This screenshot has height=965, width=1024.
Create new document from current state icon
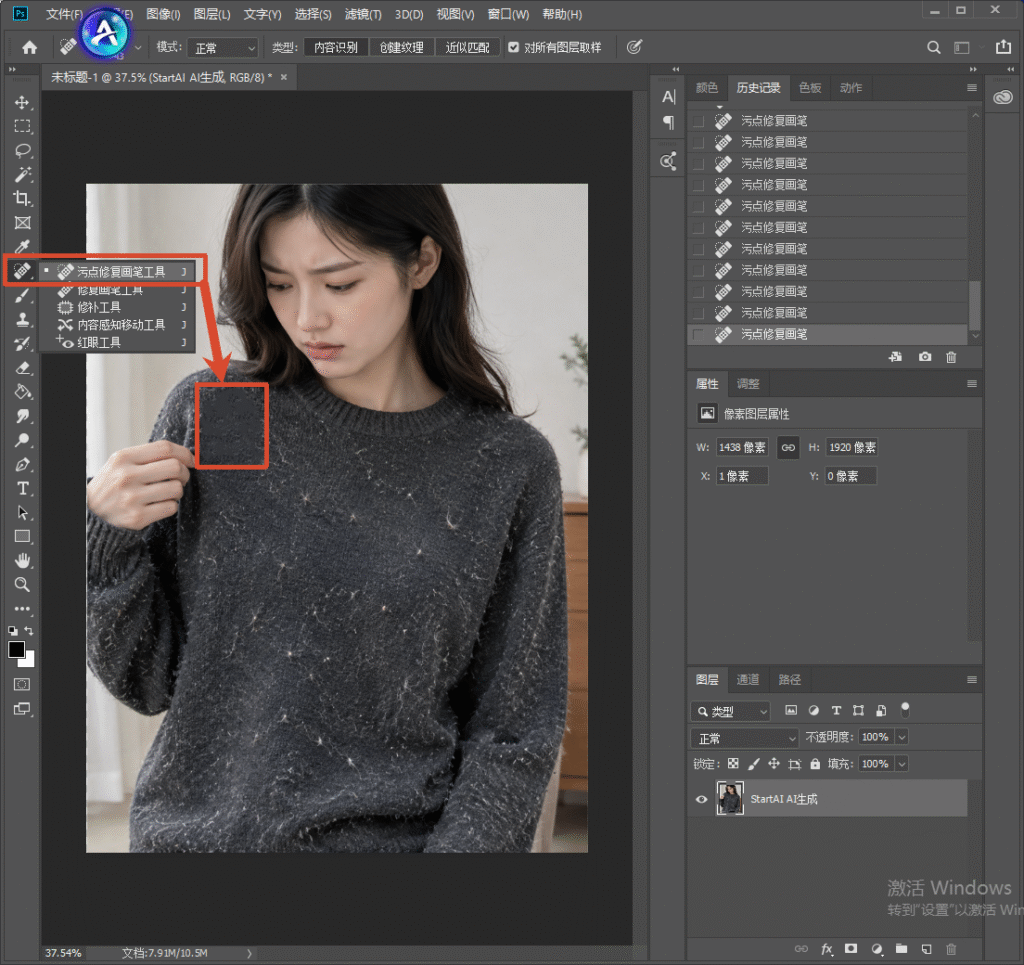coord(895,357)
